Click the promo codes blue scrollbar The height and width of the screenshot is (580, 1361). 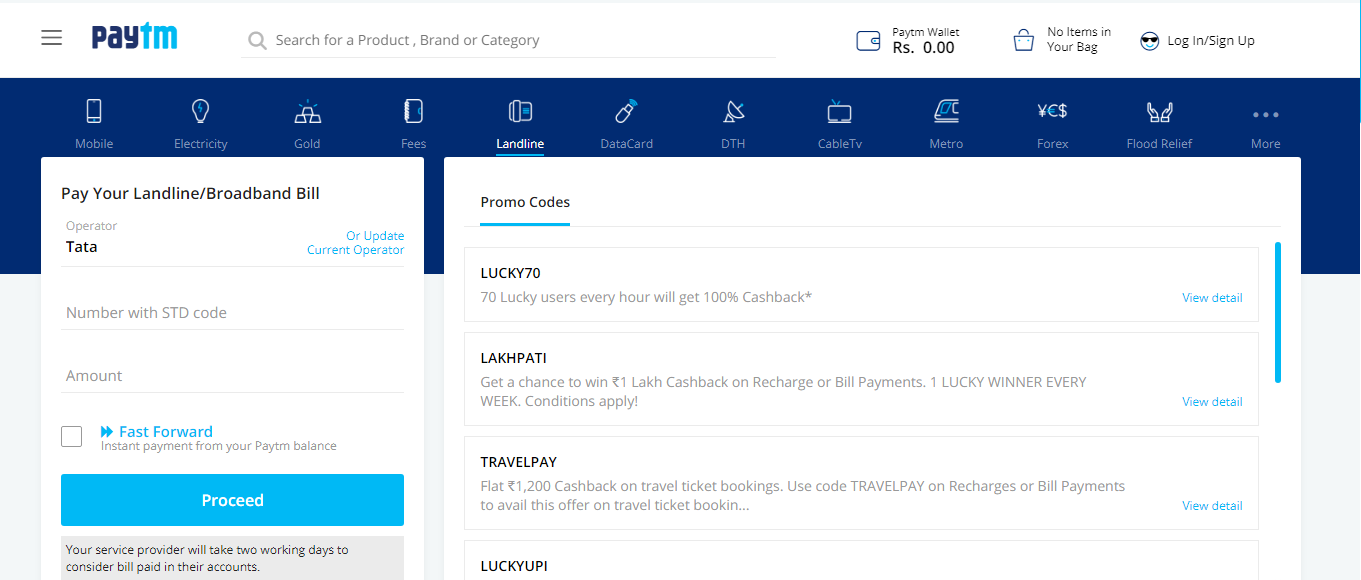[1278, 312]
